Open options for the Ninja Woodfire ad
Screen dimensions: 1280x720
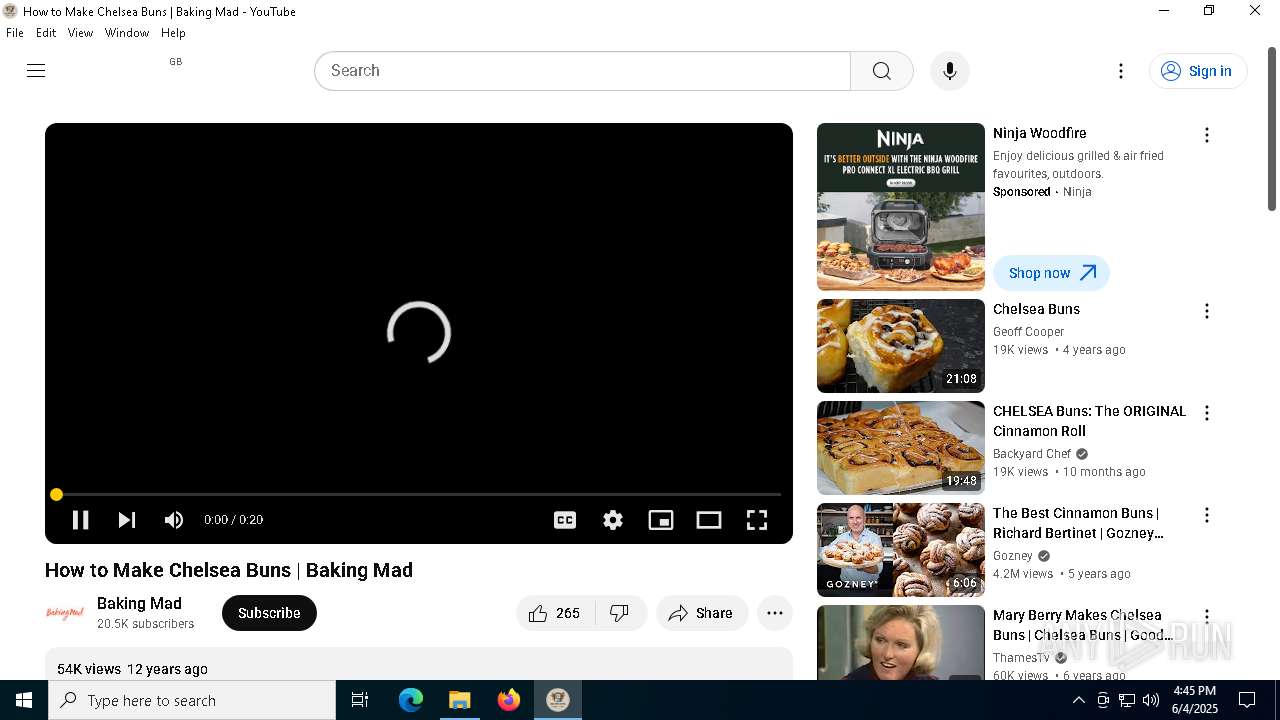pyautogui.click(x=1207, y=135)
